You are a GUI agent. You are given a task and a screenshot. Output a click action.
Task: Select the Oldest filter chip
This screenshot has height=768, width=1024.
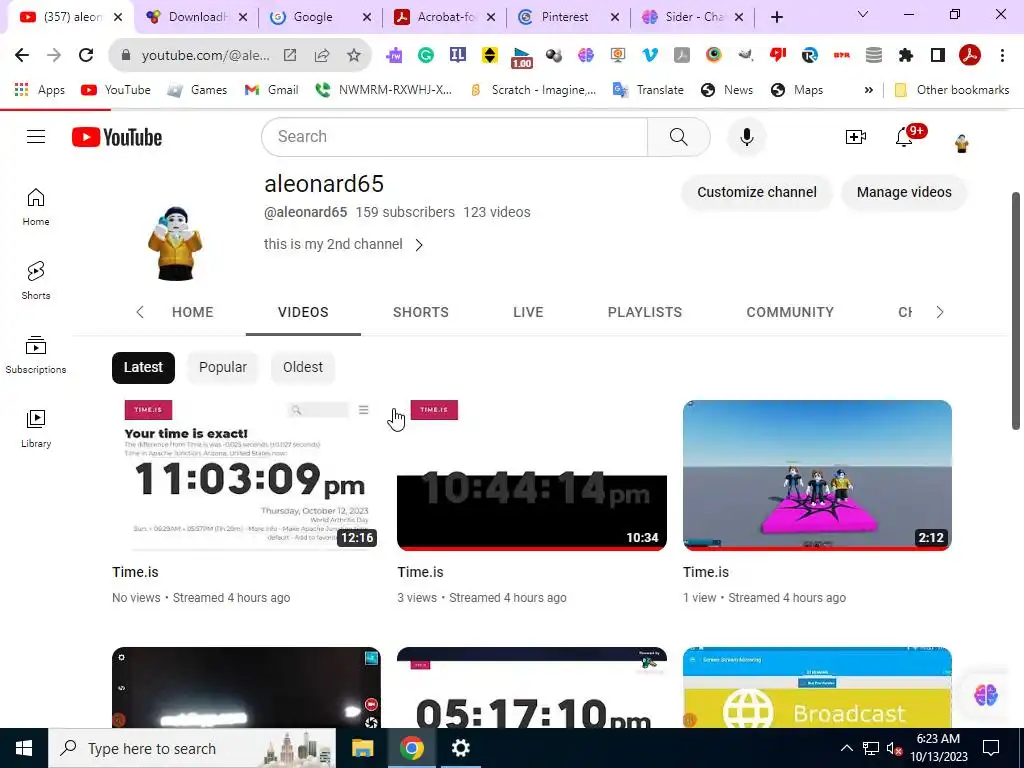(x=302, y=368)
